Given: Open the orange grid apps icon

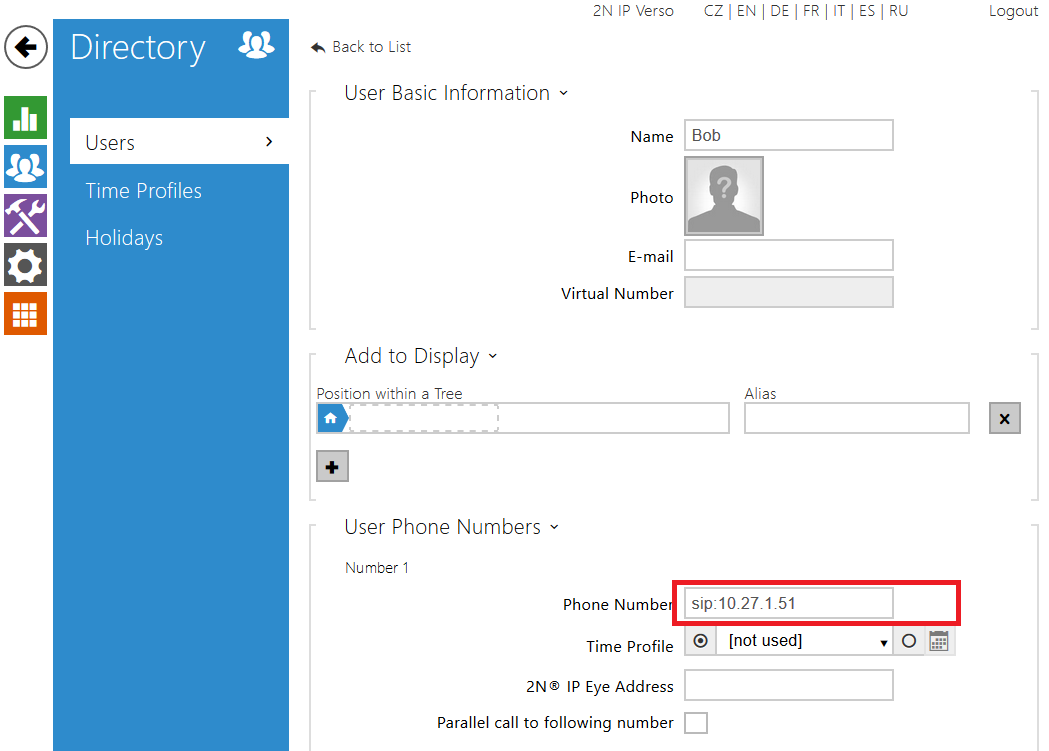Looking at the screenshot, I should click(x=25, y=314).
